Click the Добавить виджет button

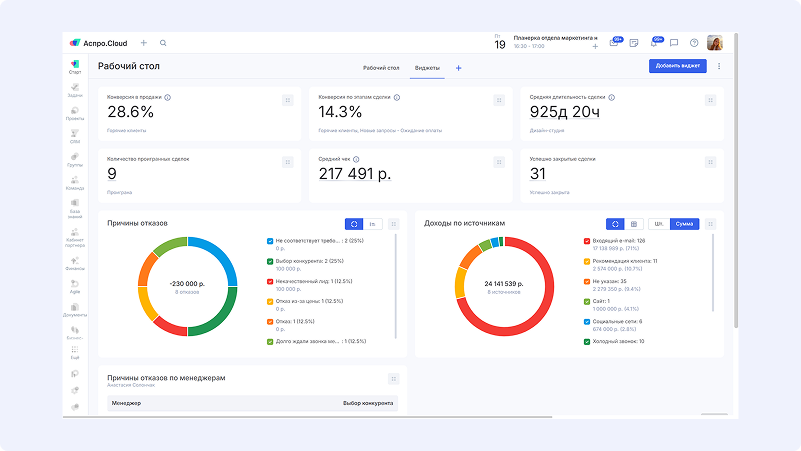point(677,66)
